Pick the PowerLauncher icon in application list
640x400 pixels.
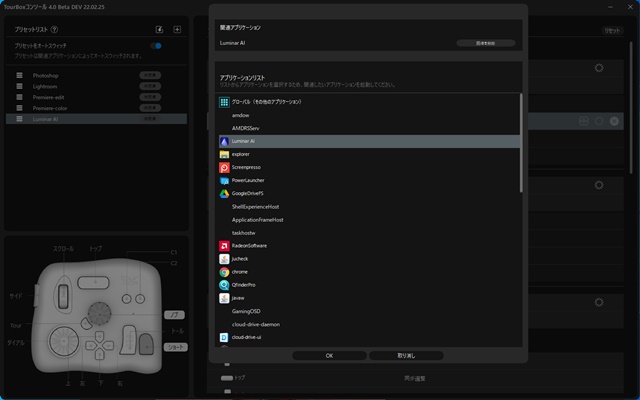224,180
